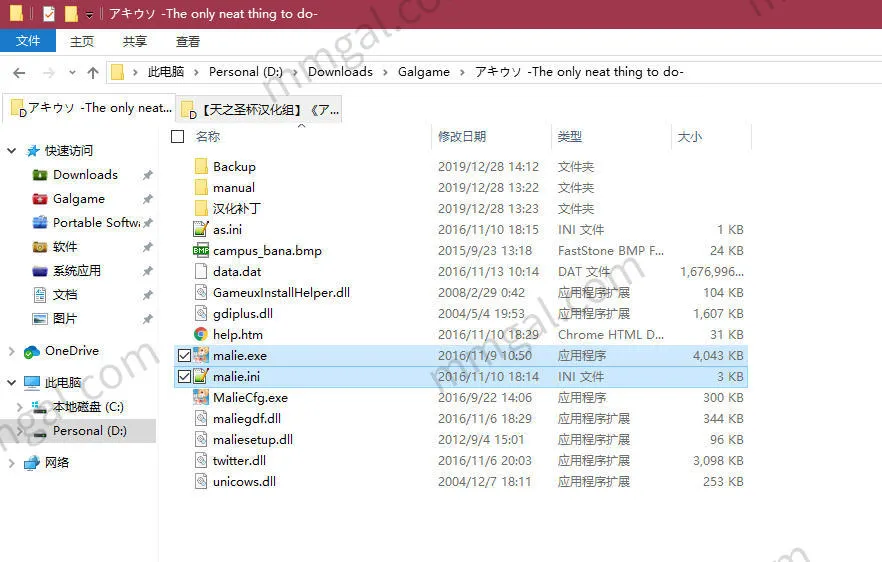This screenshot has height=562, width=882.
Task: Toggle the select-all checkbox in header
Action: point(178,137)
